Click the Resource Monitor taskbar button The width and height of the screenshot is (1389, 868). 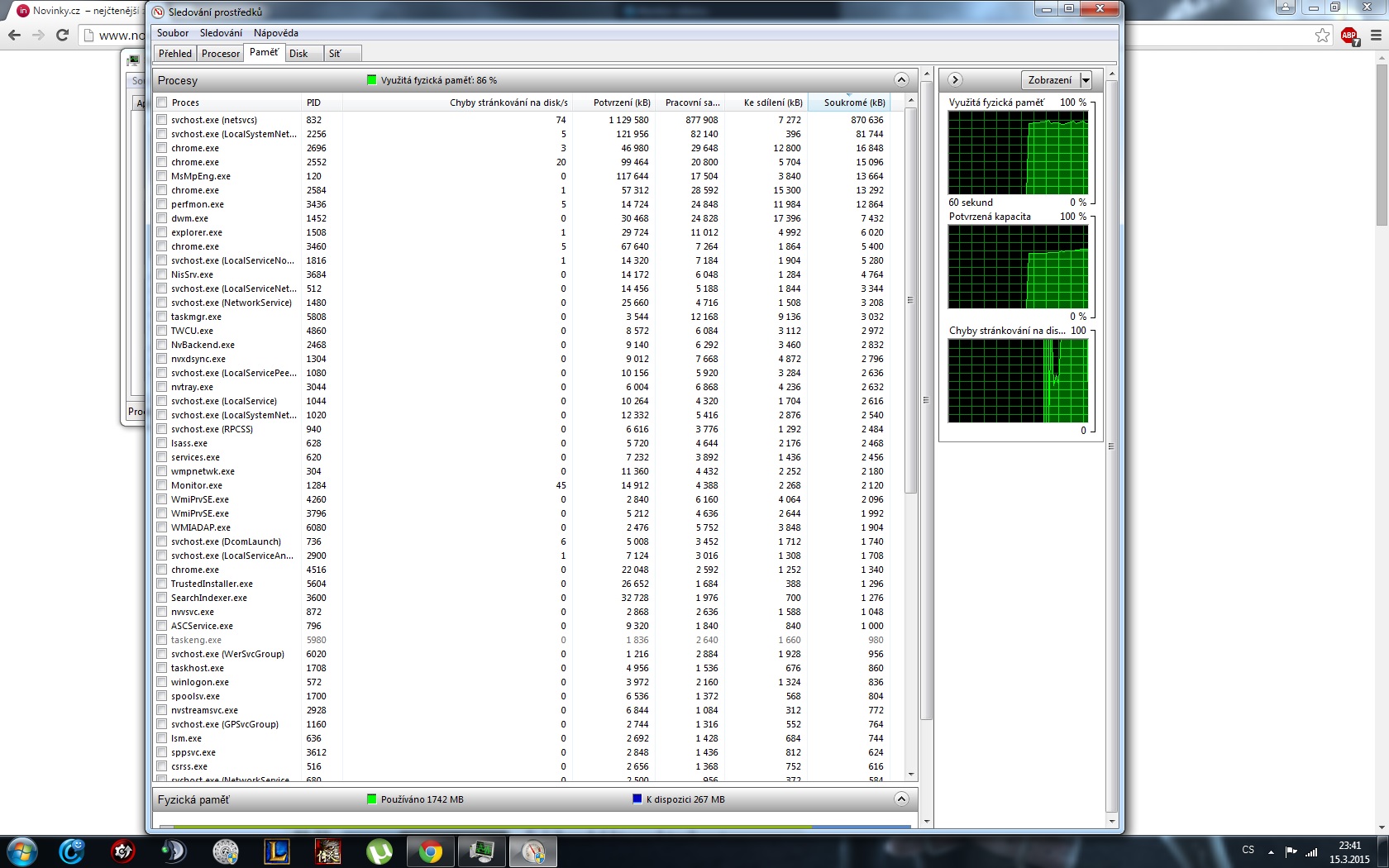pos(532,851)
